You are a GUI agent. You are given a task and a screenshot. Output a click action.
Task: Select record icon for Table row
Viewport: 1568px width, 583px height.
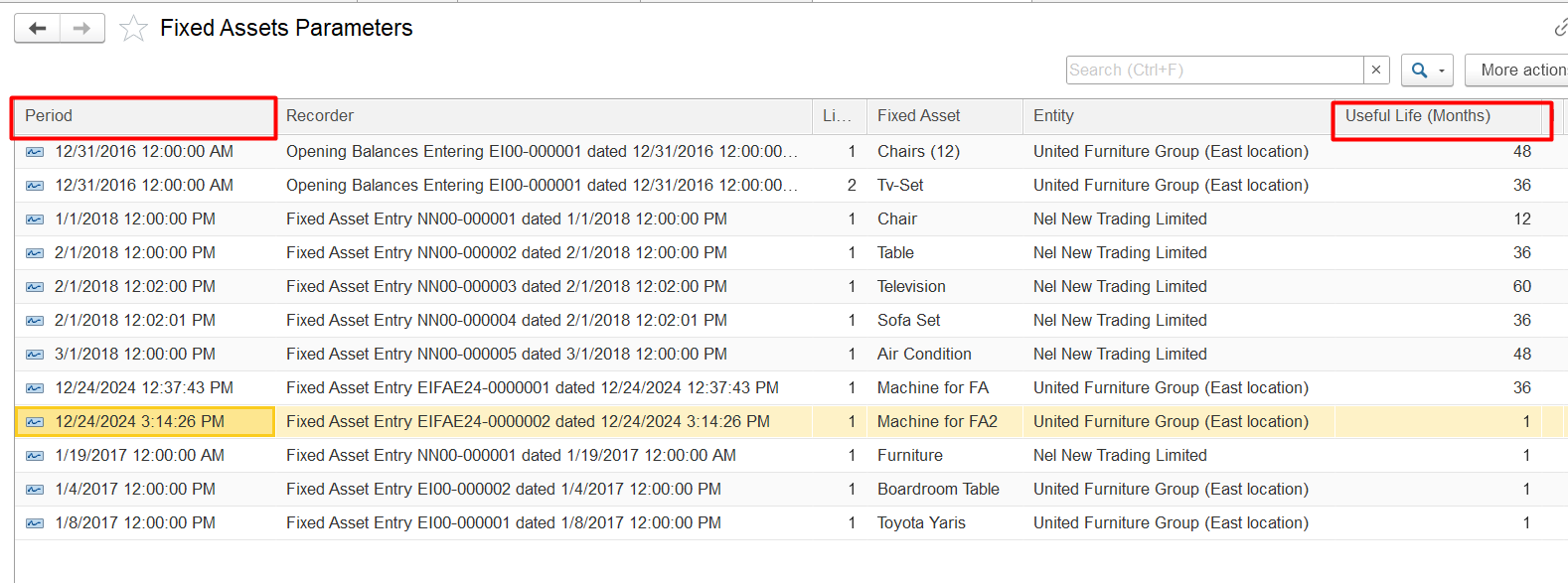click(35, 253)
